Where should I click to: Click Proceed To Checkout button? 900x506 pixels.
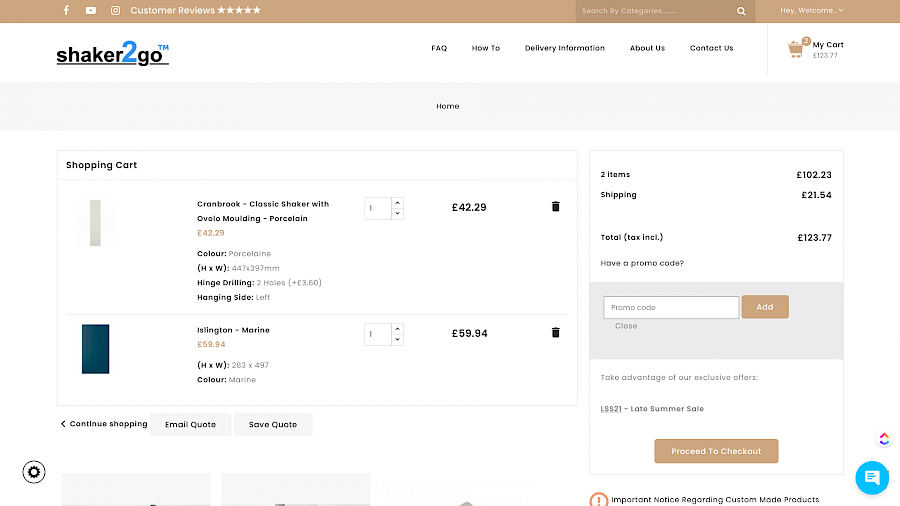[x=716, y=451]
